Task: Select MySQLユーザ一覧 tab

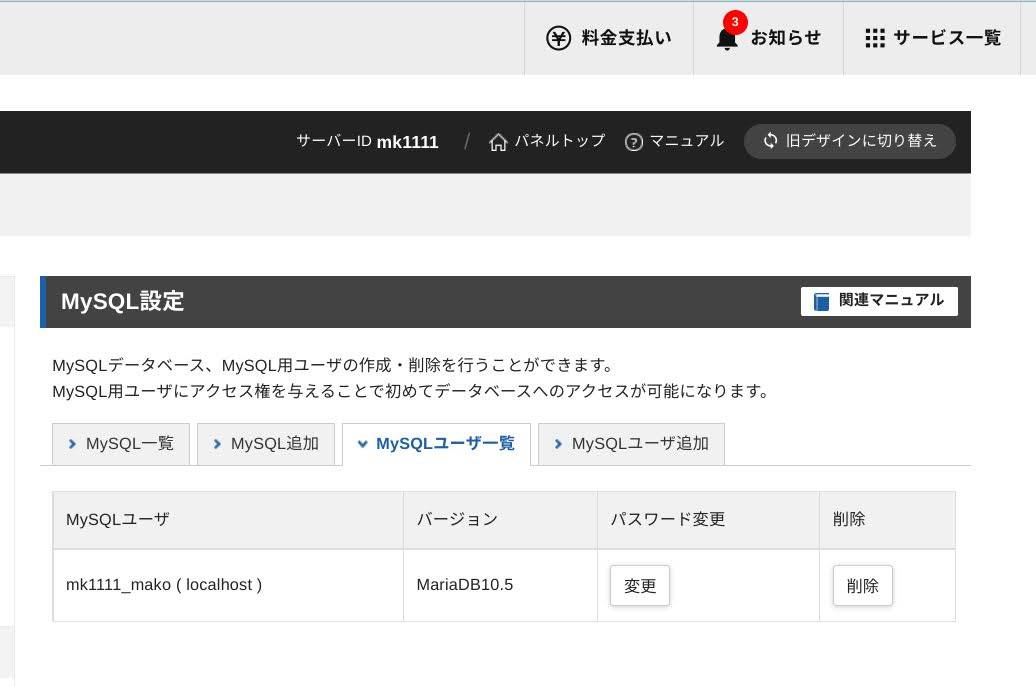Action: pyautogui.click(x=436, y=444)
